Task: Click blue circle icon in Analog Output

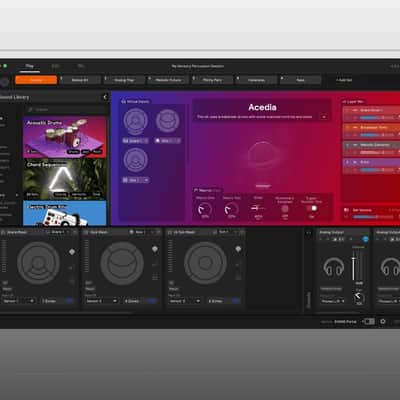Action: [365, 239]
